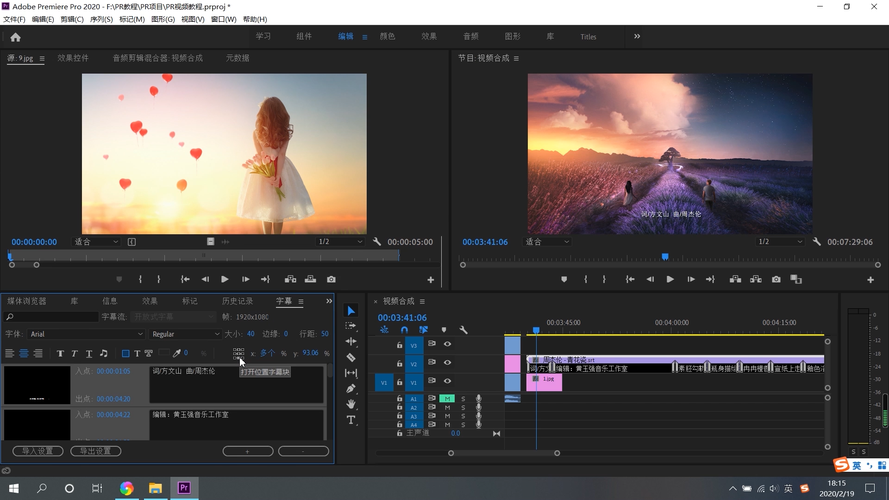Open 历史记录 tab

click(238, 301)
